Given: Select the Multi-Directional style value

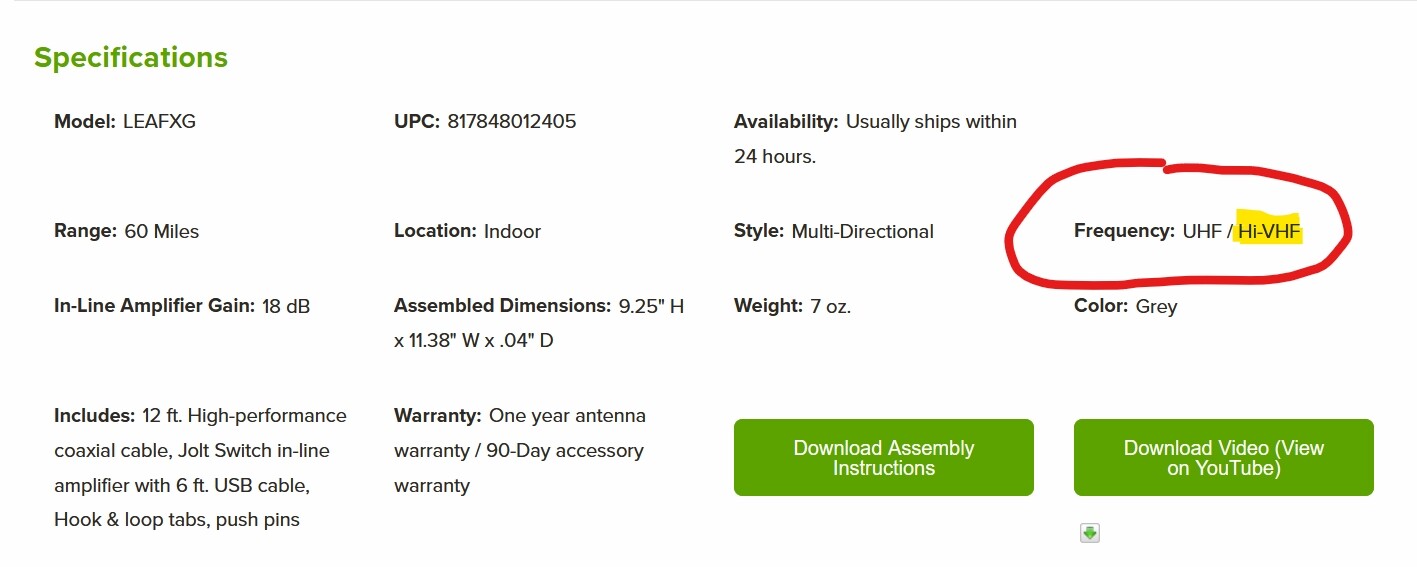Looking at the screenshot, I should pyautogui.click(x=862, y=231).
